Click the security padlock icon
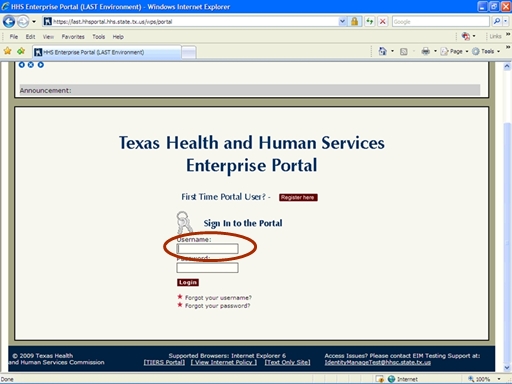This screenshot has height=384, width=512. pyautogui.click(x=355, y=22)
